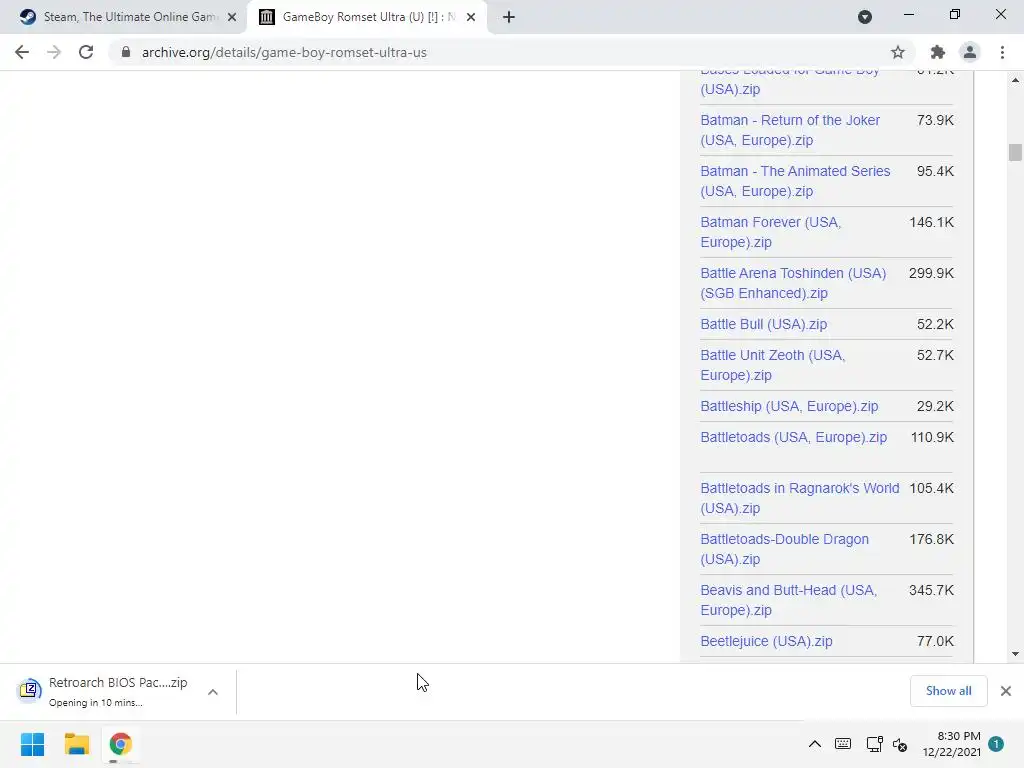Download Beetlejuice (USA).zip

click(x=766, y=641)
